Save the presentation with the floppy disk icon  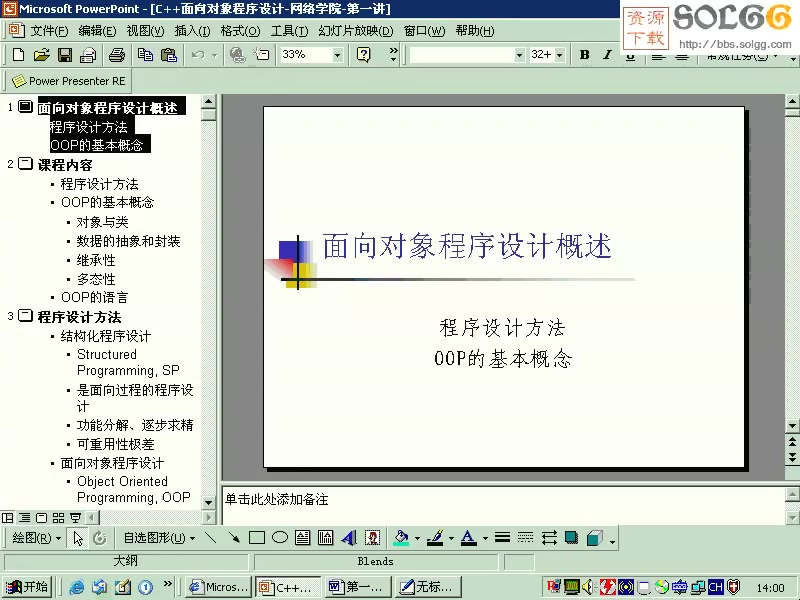tap(65, 55)
